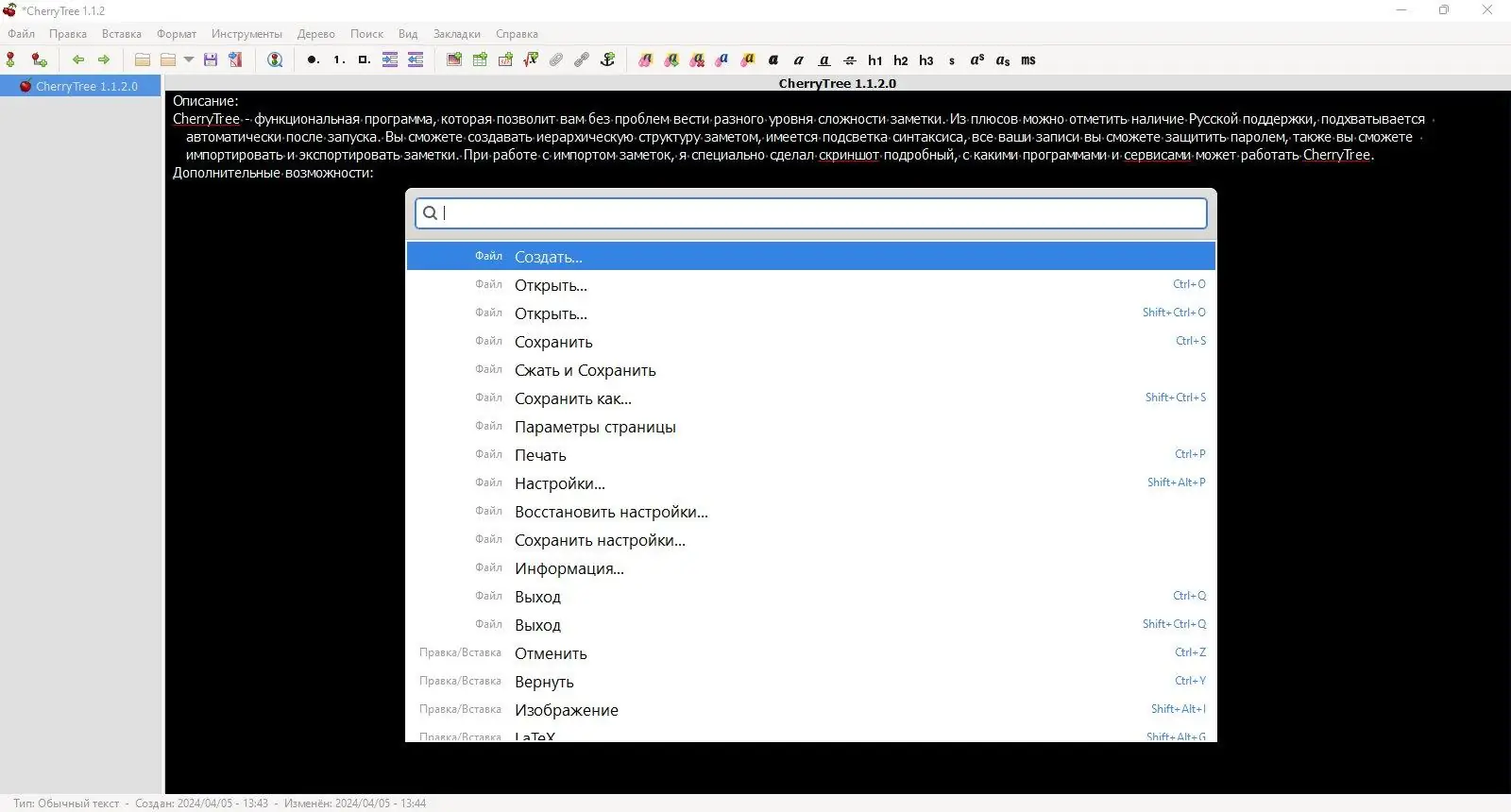Set numbered list formatting

click(x=338, y=59)
